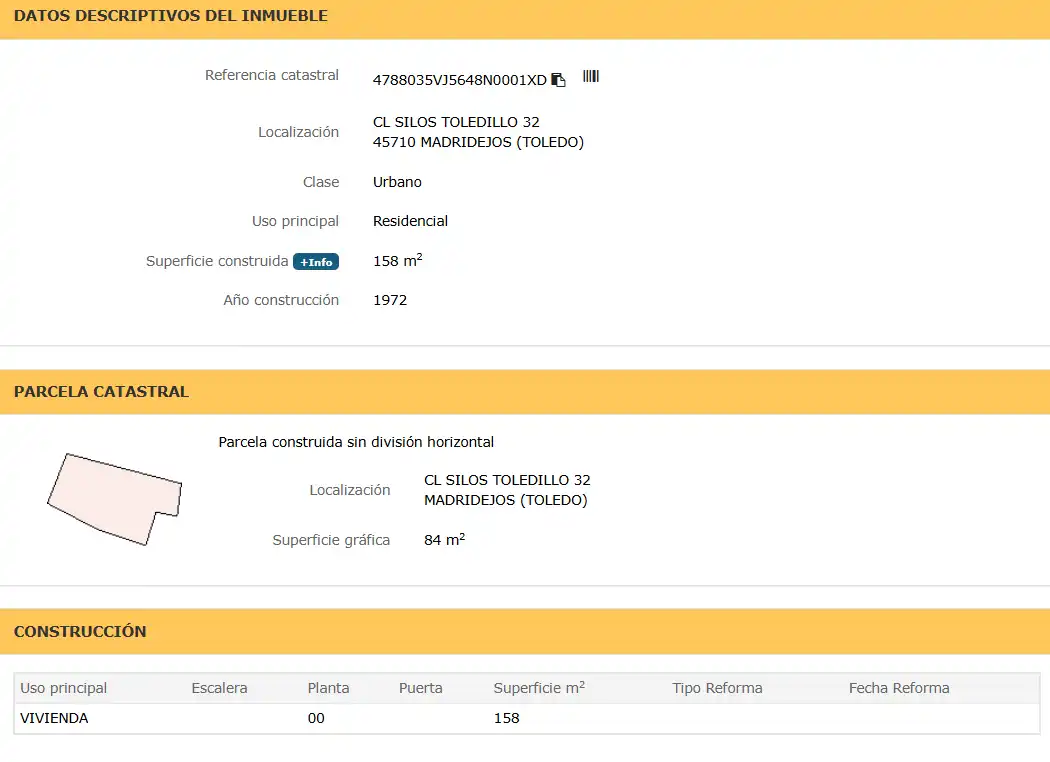Select the property address CL SILOS TOLEDILLO 32
This screenshot has width=1050, height=762.
pyautogui.click(x=456, y=122)
